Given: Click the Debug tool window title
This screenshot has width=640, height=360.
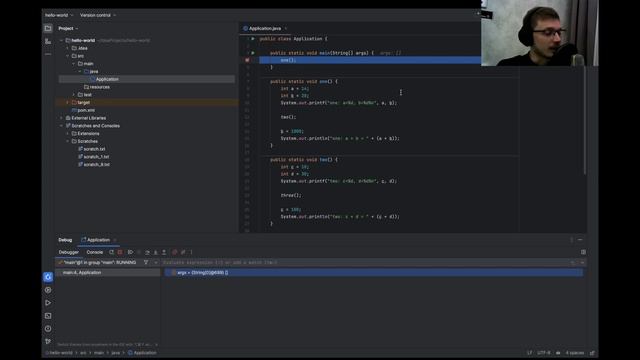Looking at the screenshot, I should pos(65,240).
